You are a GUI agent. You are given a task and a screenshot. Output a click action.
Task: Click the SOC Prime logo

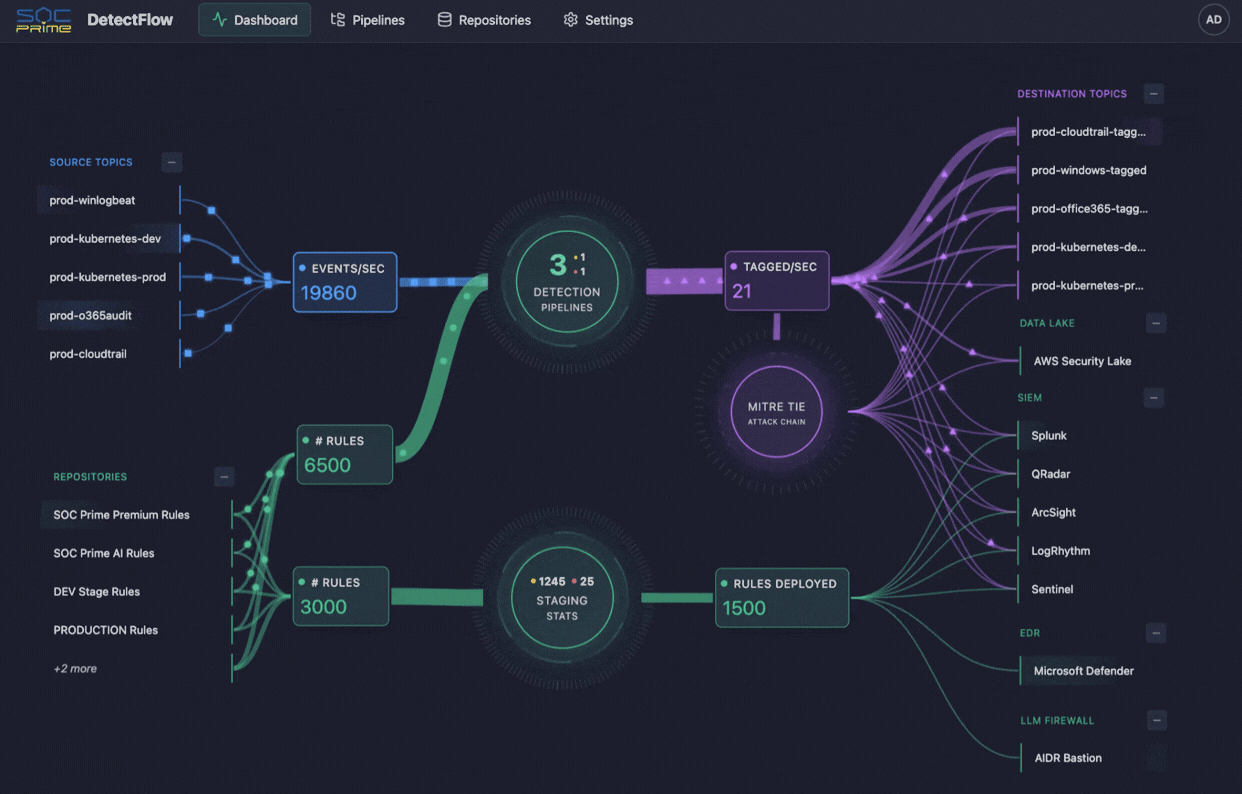(x=44, y=19)
